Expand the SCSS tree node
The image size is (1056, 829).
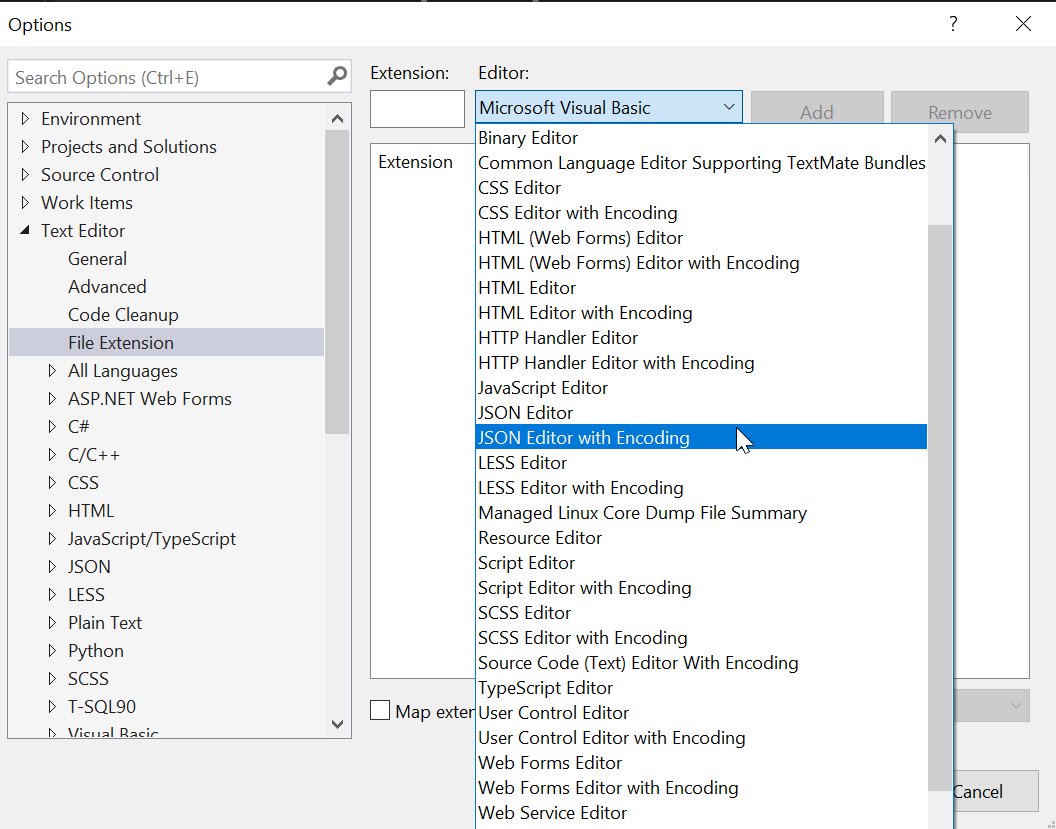53,679
